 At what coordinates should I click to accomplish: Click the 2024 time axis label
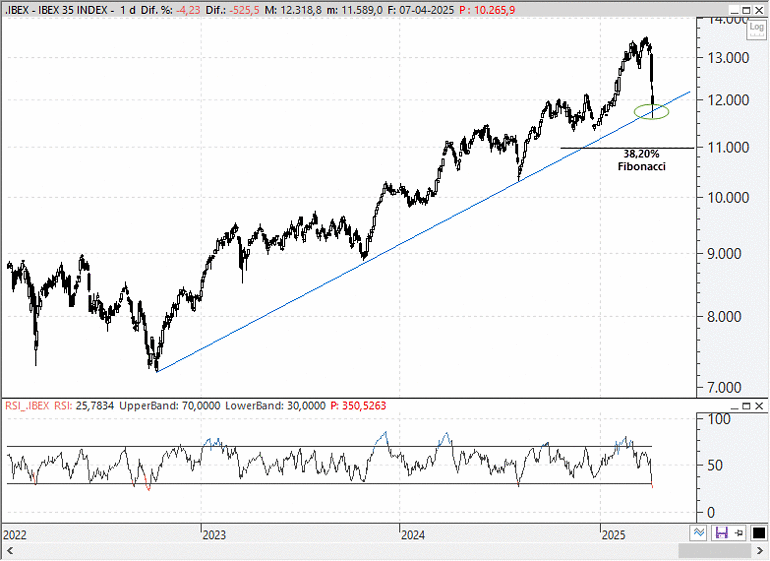pos(413,534)
